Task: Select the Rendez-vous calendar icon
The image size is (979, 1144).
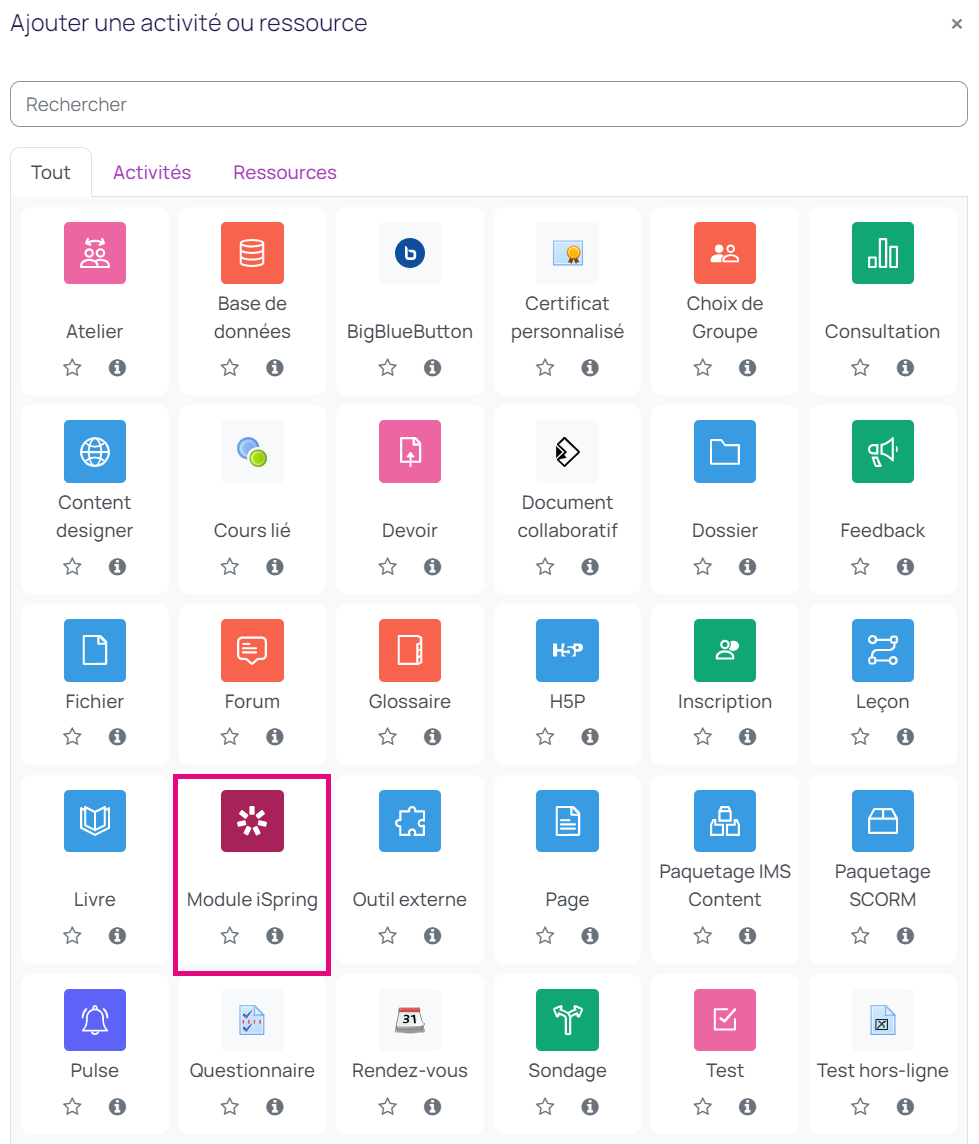Action: tap(410, 1020)
